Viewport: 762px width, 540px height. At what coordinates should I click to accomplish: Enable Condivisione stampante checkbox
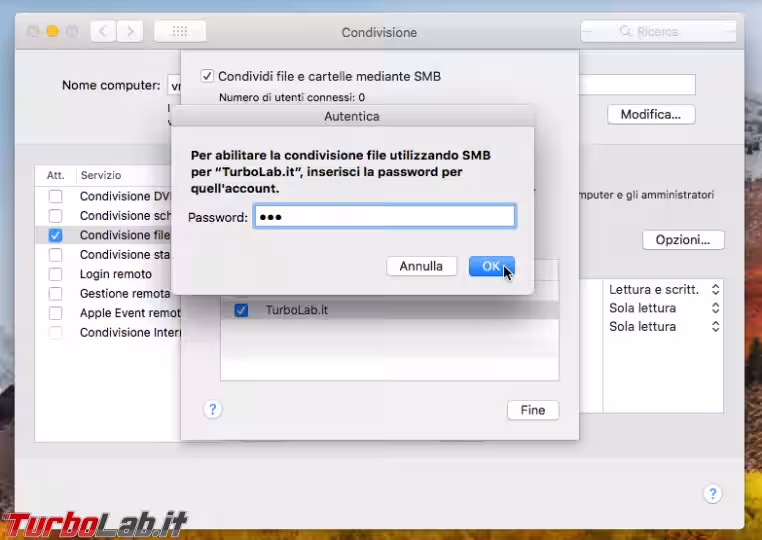click(x=55, y=255)
